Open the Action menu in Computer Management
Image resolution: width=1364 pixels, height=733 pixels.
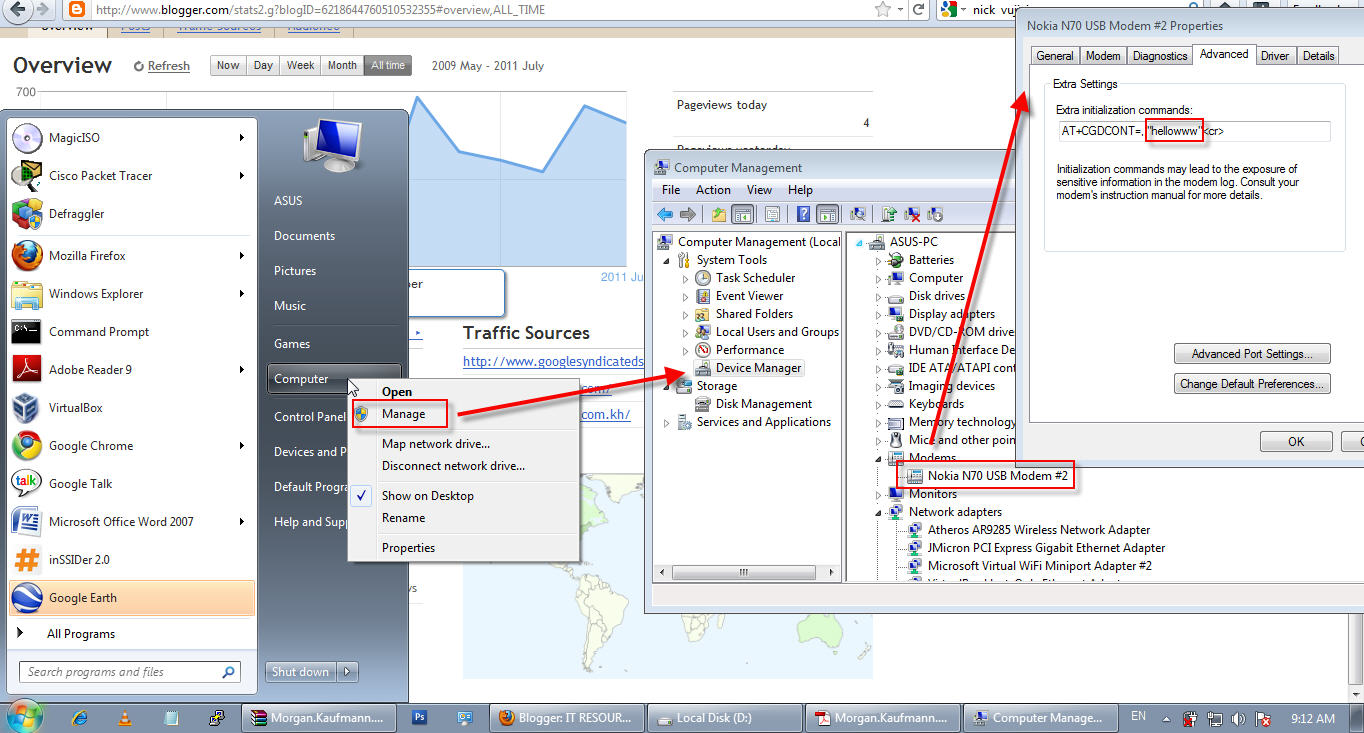pyautogui.click(x=713, y=189)
